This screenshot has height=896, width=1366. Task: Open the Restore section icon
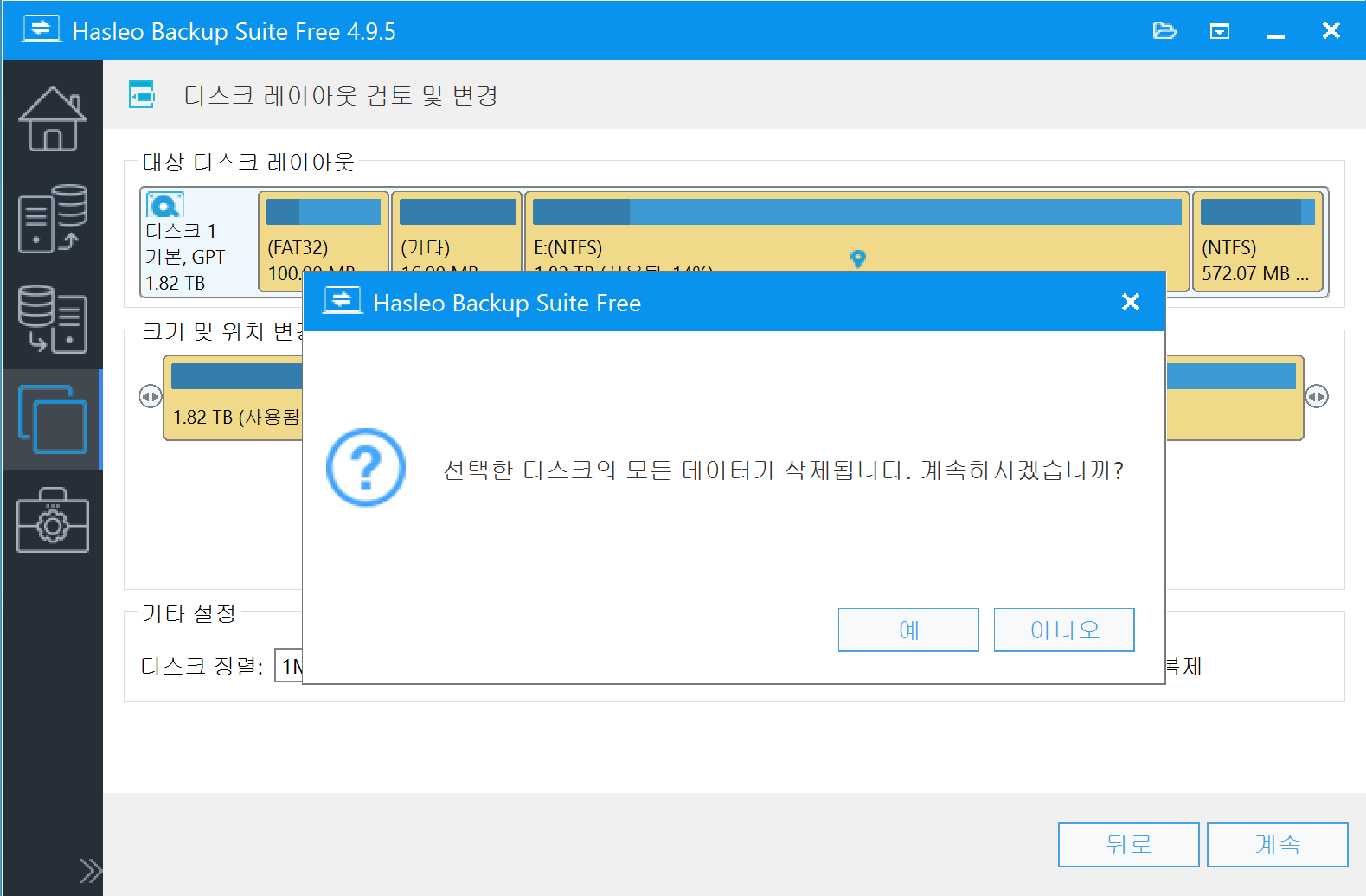coord(52,319)
